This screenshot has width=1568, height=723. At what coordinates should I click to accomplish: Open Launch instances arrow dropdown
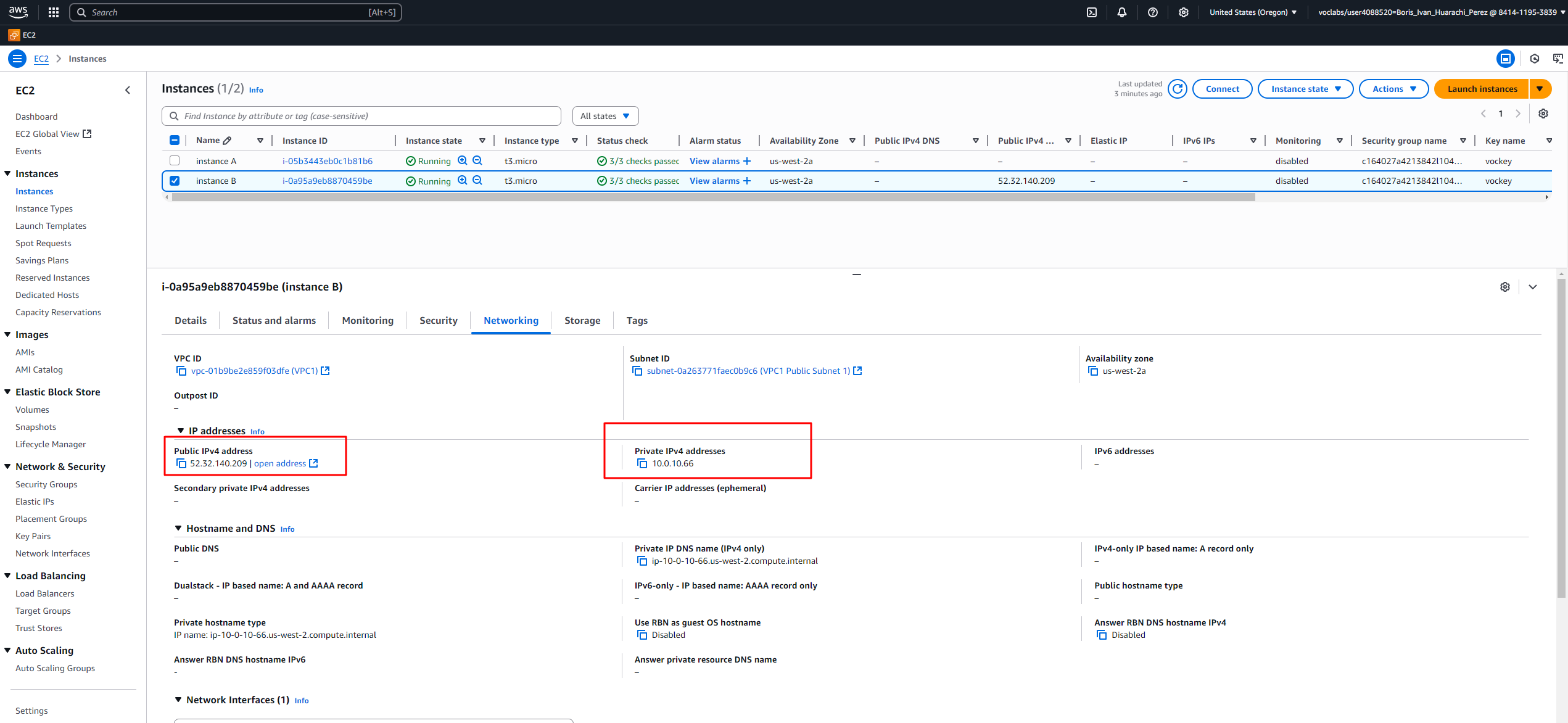click(x=1540, y=89)
